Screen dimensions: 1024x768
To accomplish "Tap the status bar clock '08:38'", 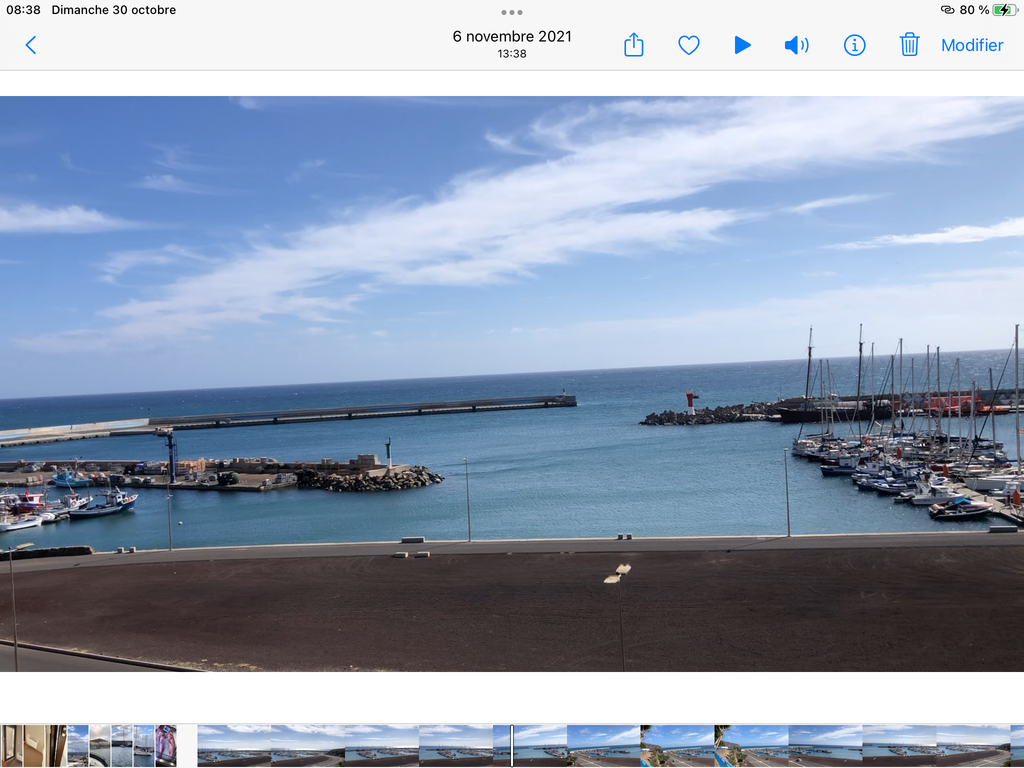I will 24,10.
